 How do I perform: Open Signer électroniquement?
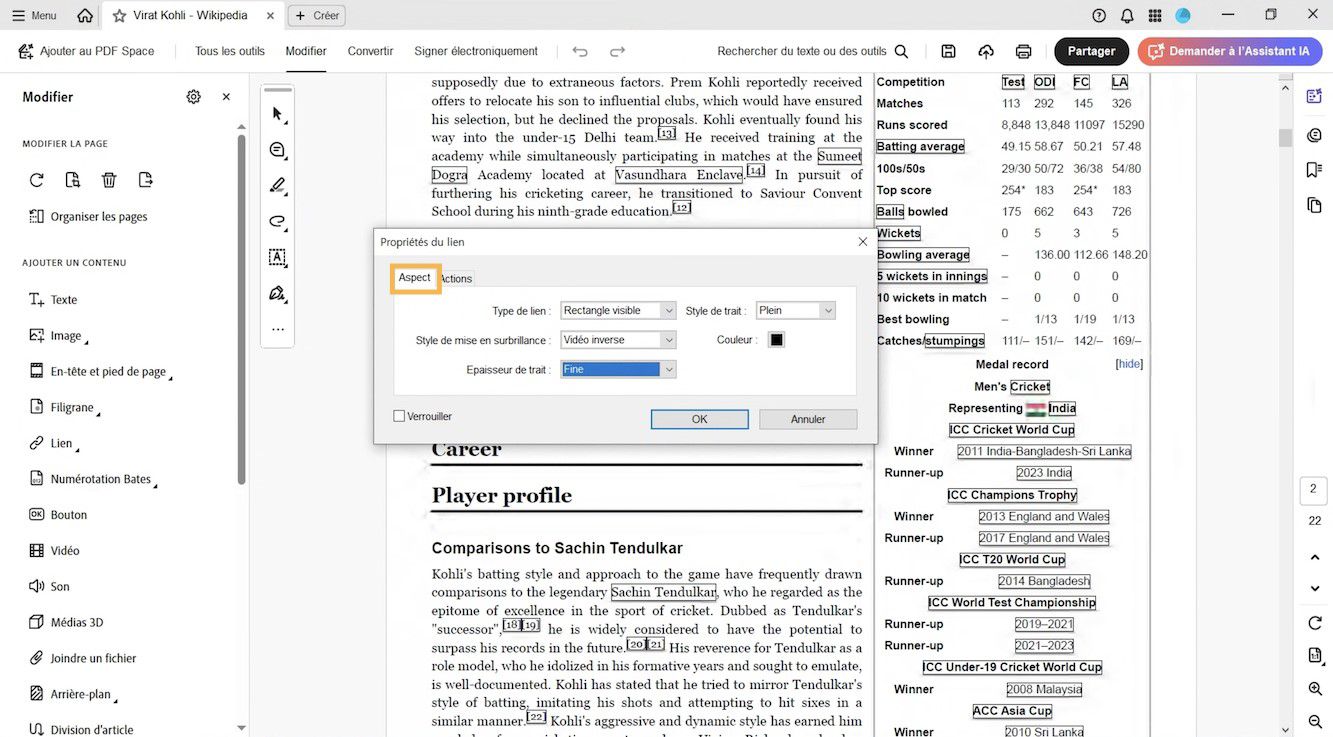[x=476, y=51]
